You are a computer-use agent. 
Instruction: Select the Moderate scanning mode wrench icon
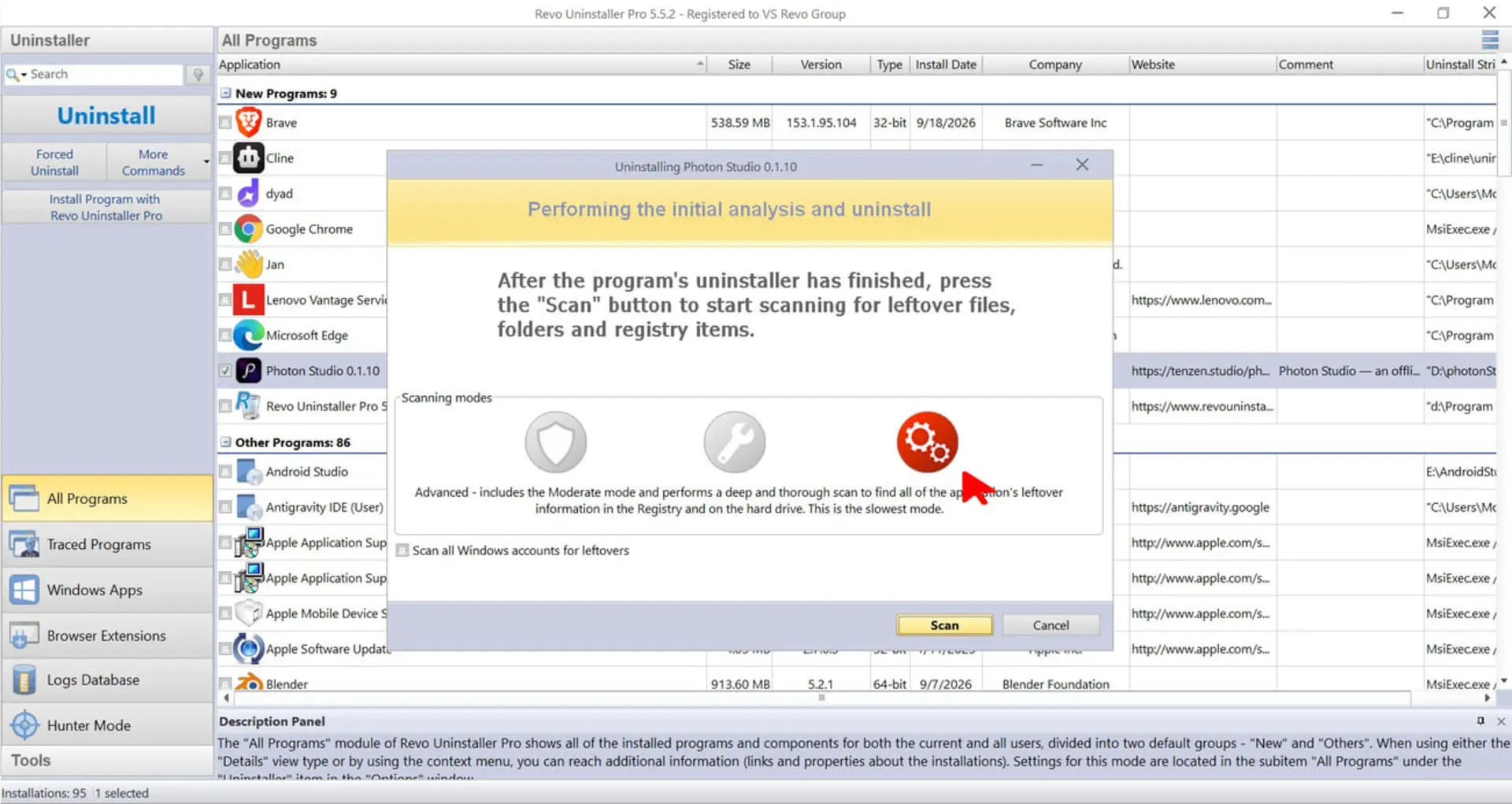(x=734, y=442)
